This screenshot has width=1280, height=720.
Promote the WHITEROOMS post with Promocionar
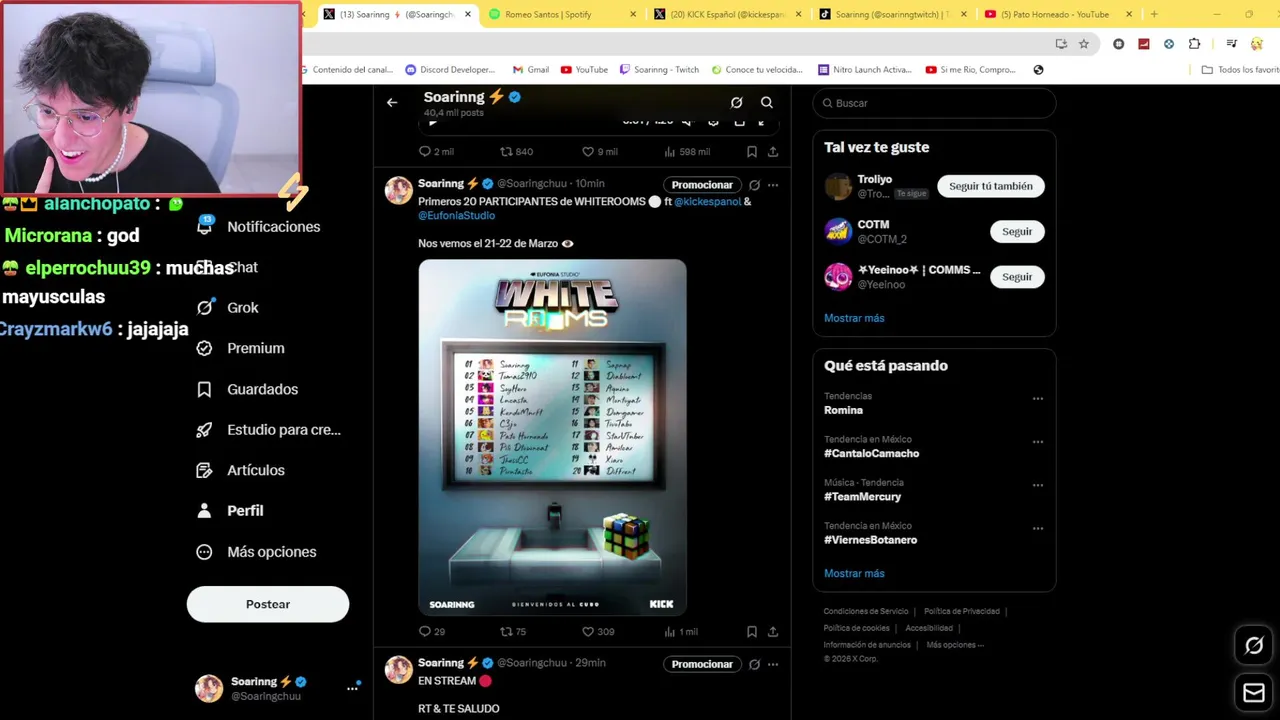click(702, 185)
